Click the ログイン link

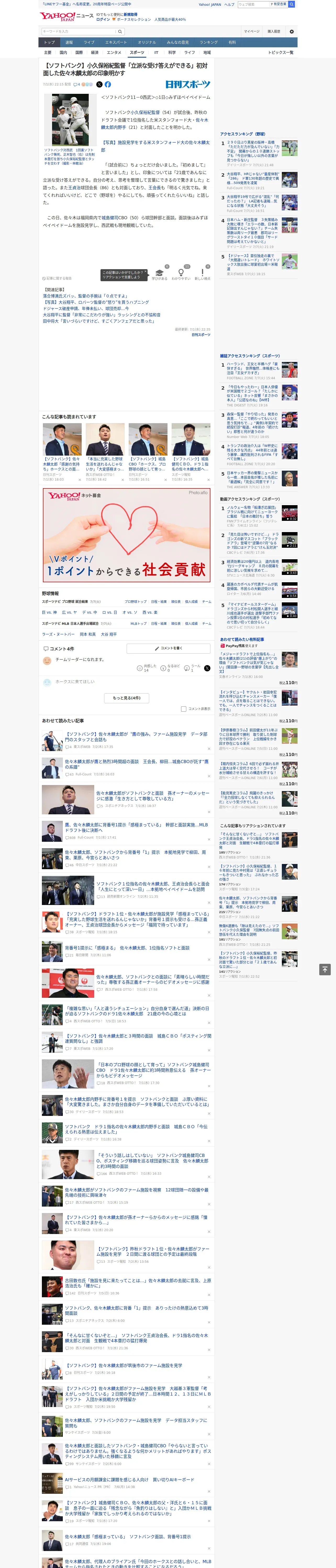click(x=103, y=20)
